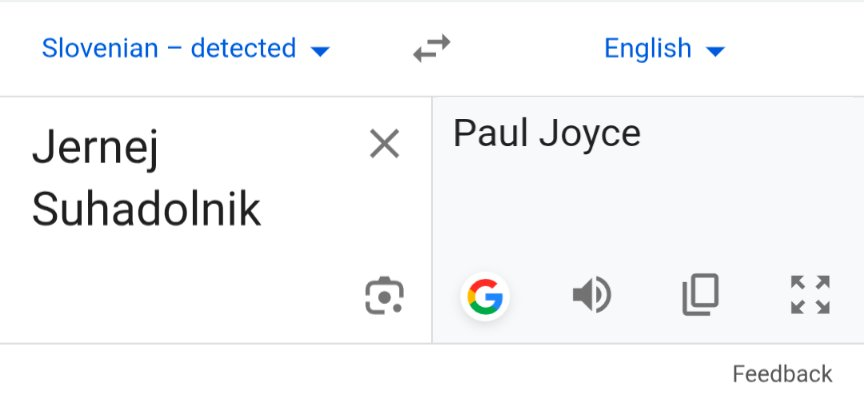Copy the translation to the clipboard
This screenshot has height=395, width=864.
pyautogui.click(x=700, y=295)
